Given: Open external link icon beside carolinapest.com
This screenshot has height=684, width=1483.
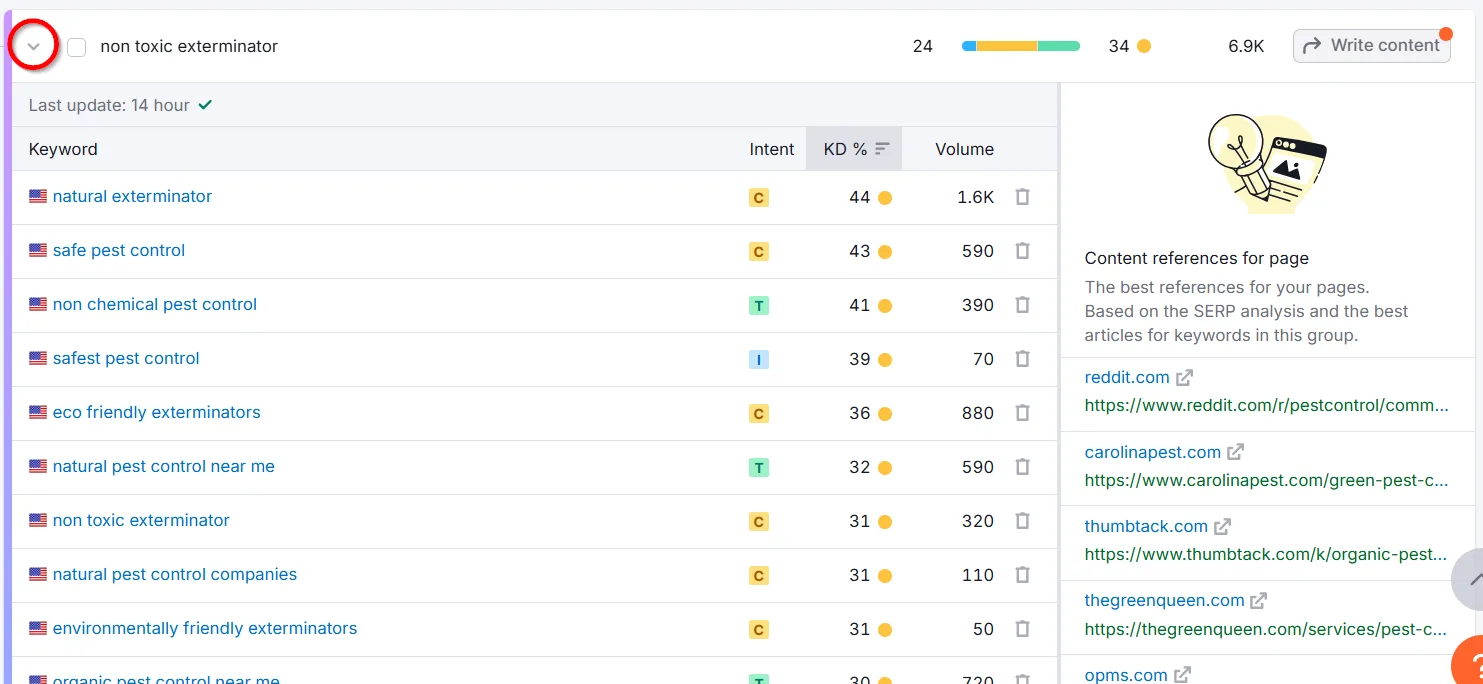Looking at the screenshot, I should 1235,452.
